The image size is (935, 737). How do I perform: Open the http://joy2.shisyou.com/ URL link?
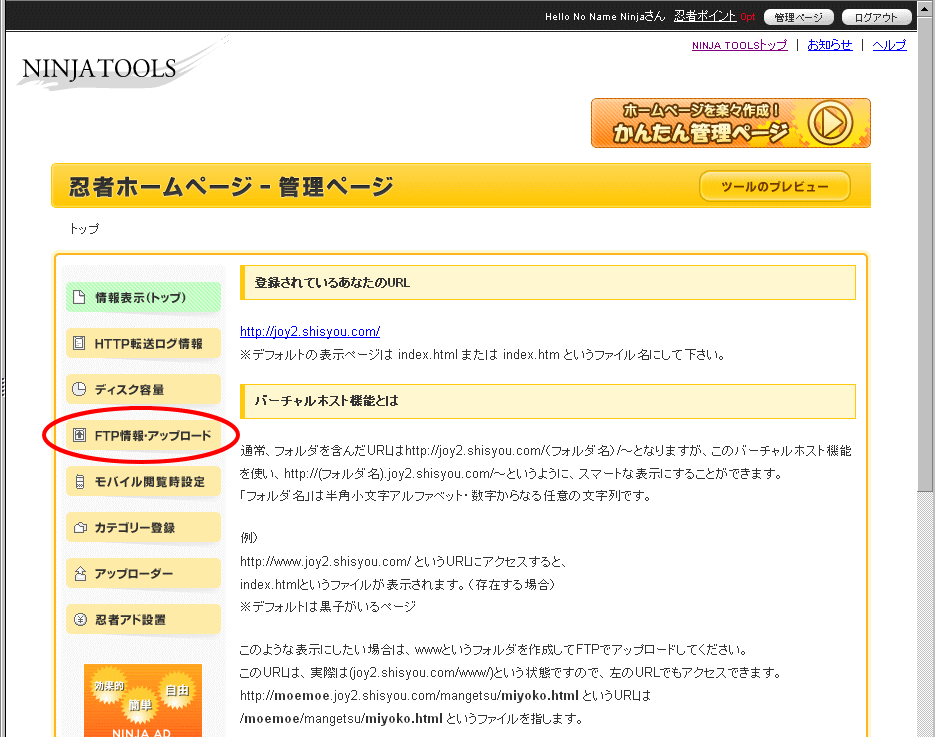309,331
